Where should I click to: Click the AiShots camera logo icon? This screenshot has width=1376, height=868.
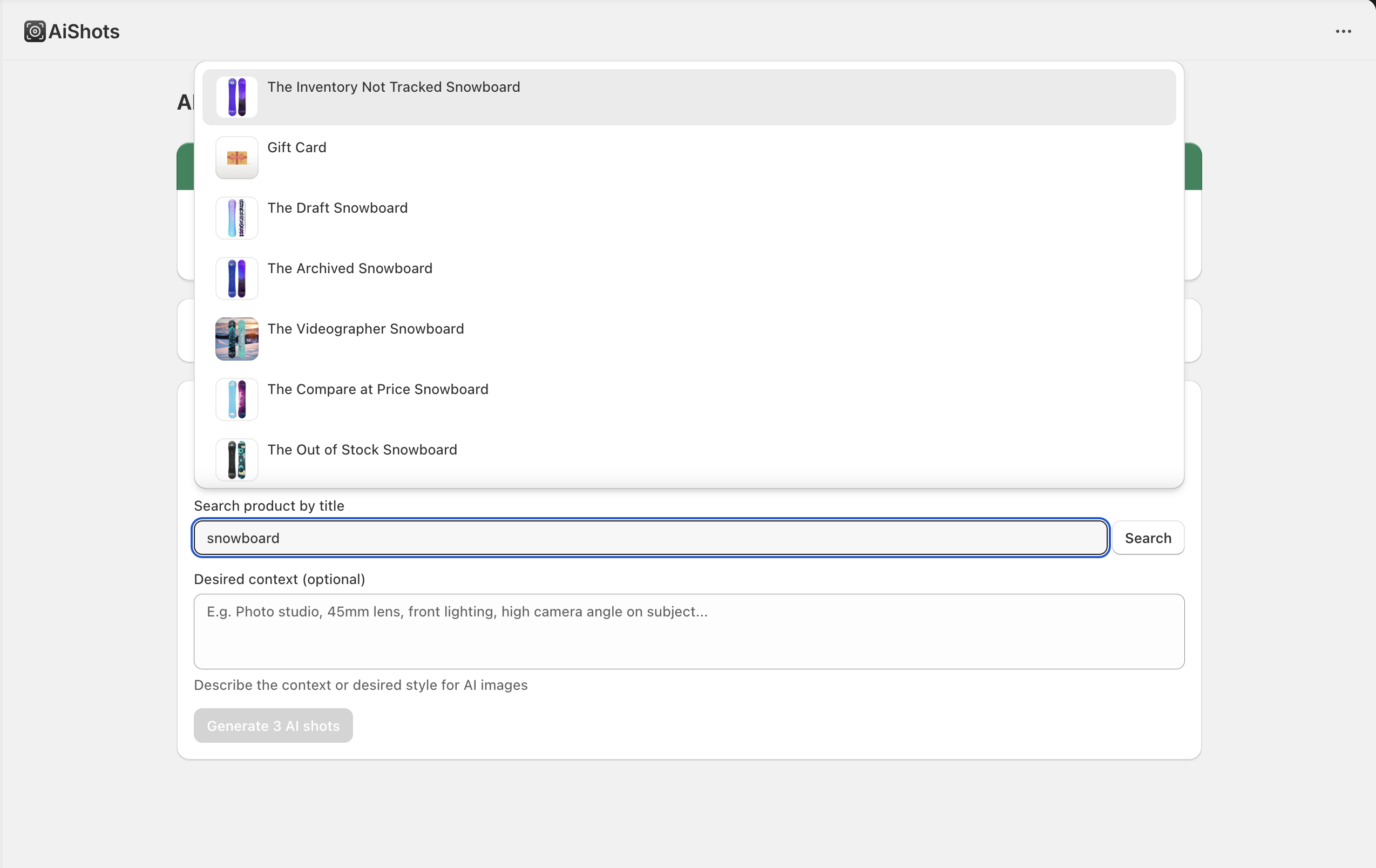coord(35,31)
